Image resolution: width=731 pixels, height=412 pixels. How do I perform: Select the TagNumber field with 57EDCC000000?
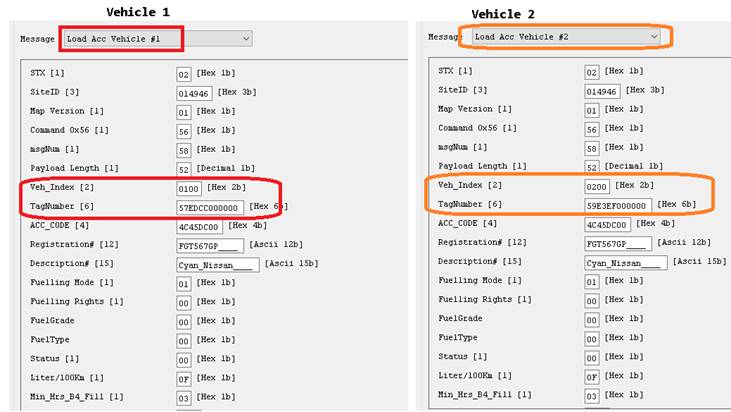coord(210,207)
